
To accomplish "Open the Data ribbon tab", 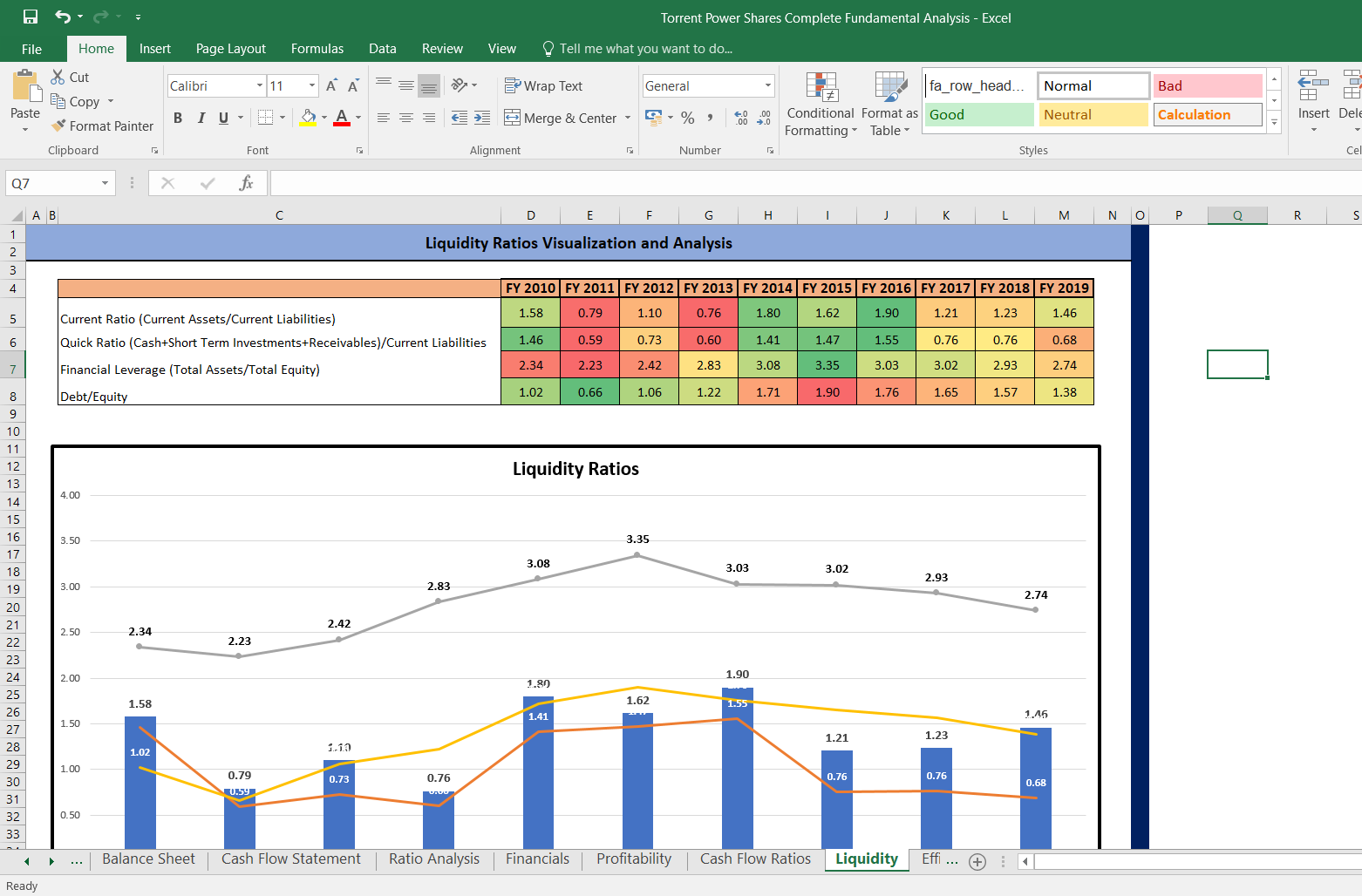I will pyautogui.click(x=383, y=49).
